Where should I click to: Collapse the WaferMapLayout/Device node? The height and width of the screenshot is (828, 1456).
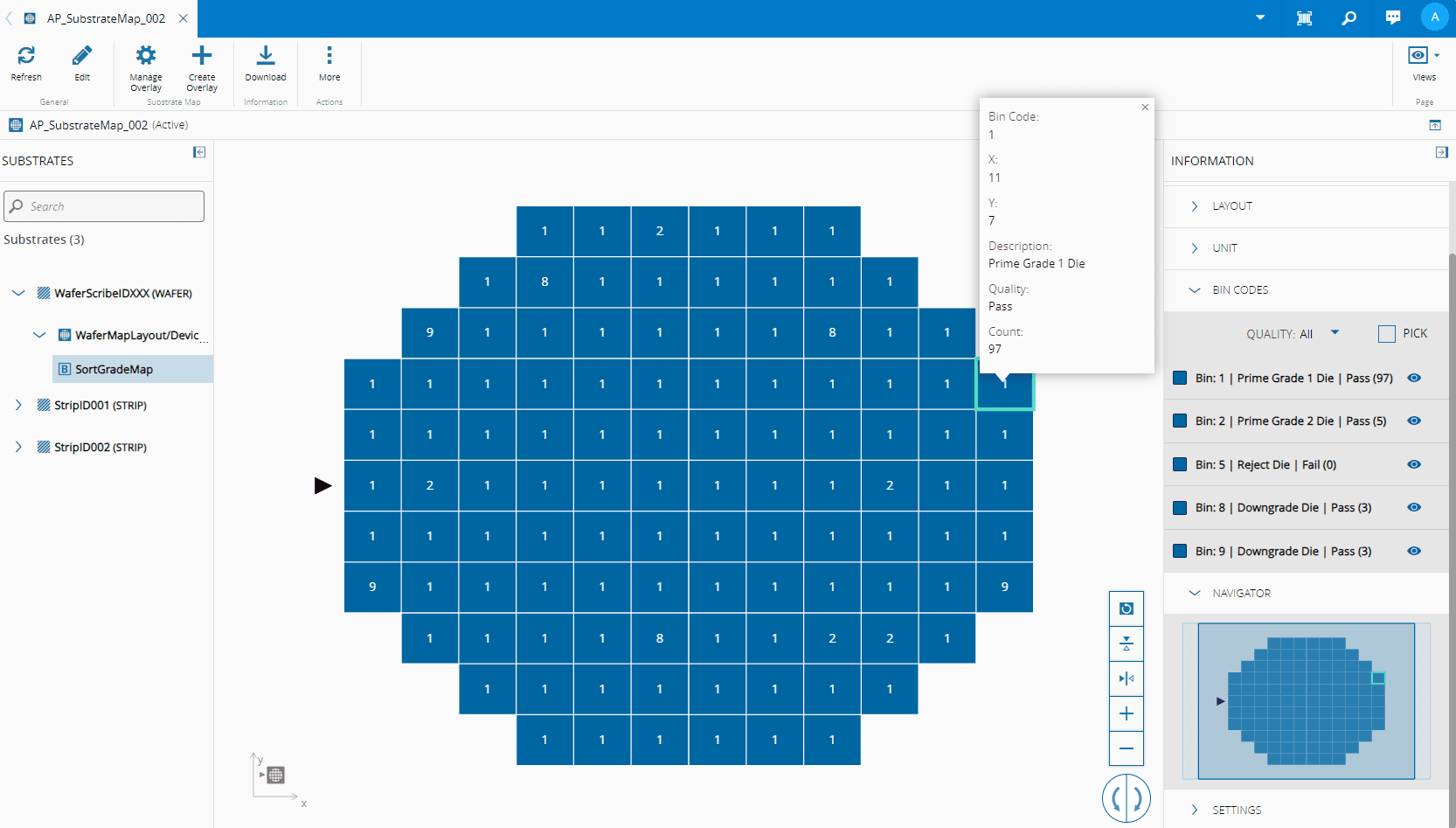point(39,335)
